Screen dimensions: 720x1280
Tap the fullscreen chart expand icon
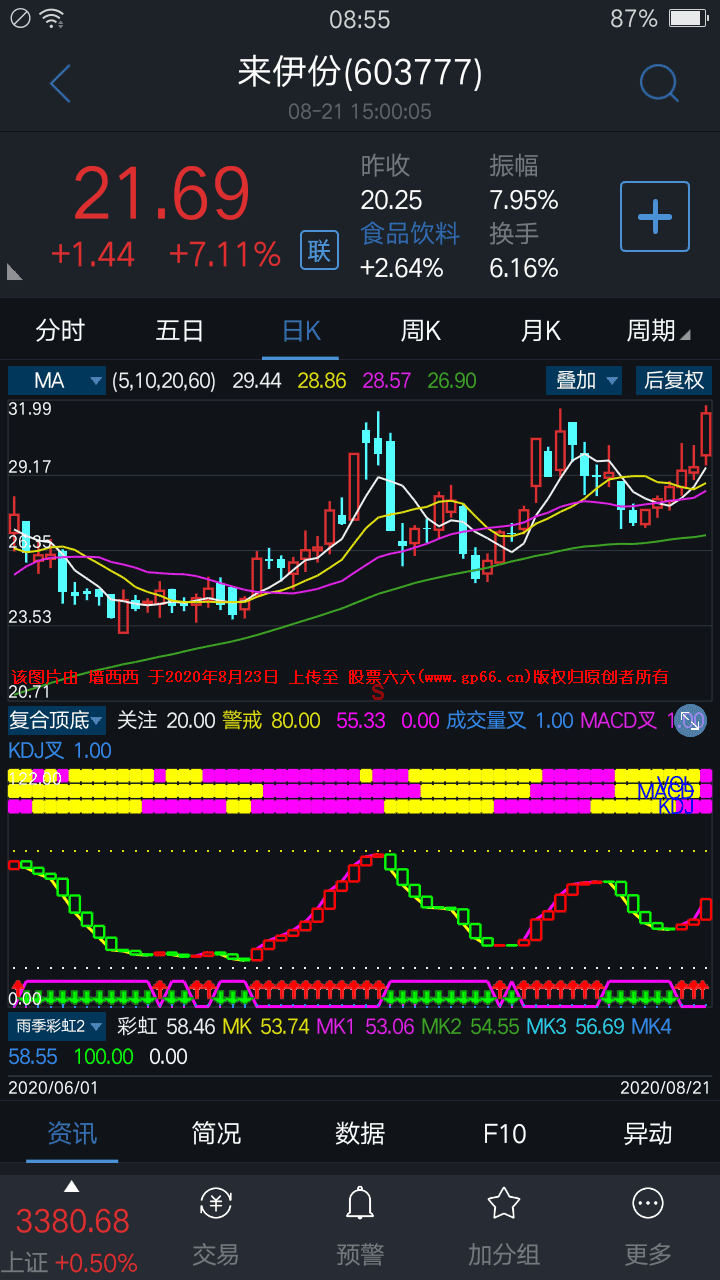(690, 721)
